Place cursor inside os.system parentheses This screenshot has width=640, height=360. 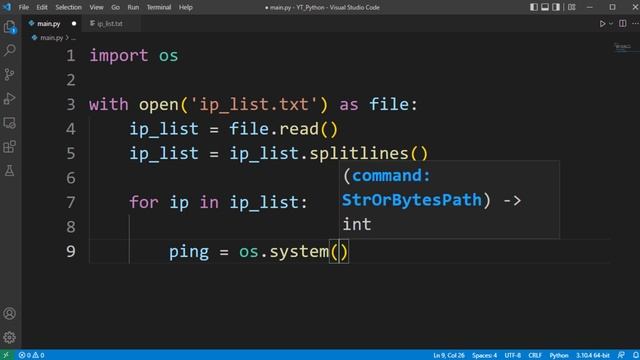339,251
